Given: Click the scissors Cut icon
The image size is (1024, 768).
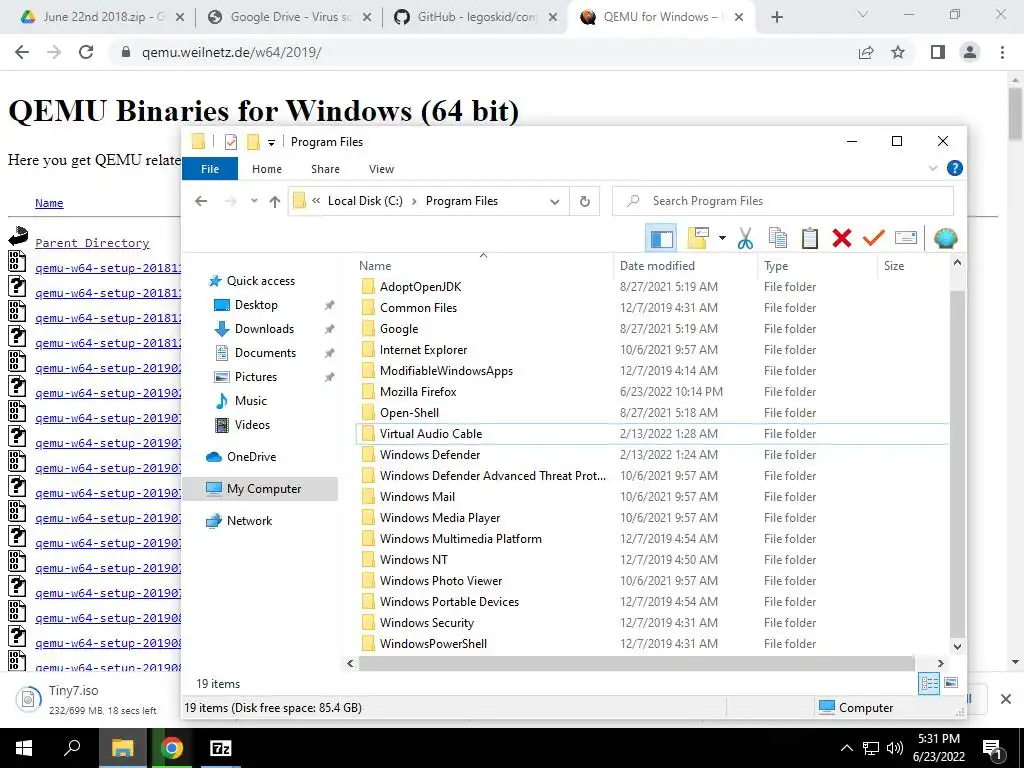Looking at the screenshot, I should 745,238.
